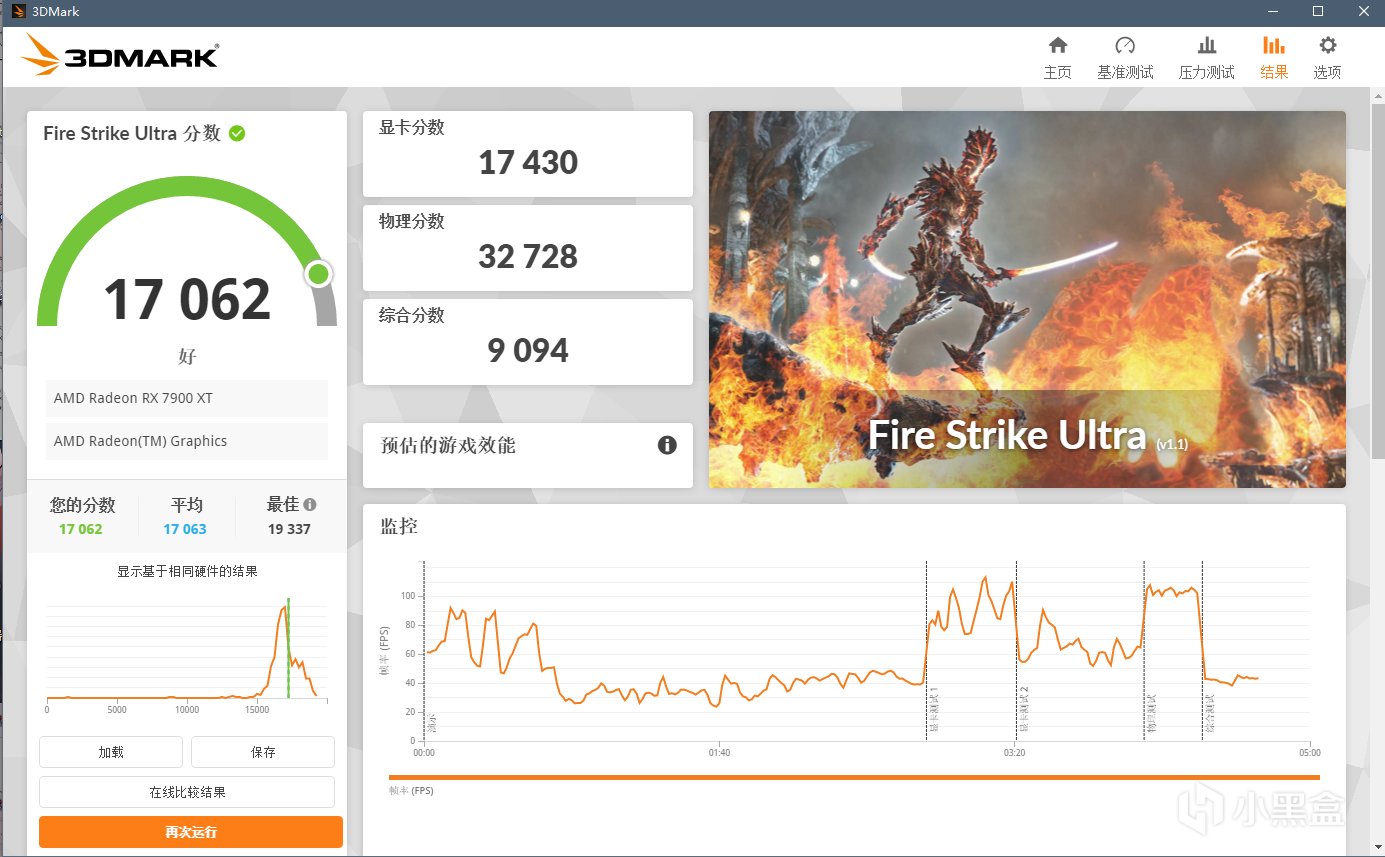Image resolution: width=1385 pixels, height=857 pixels.
Task: Click the 显卡分数 17 430 score card
Action: coord(528,154)
